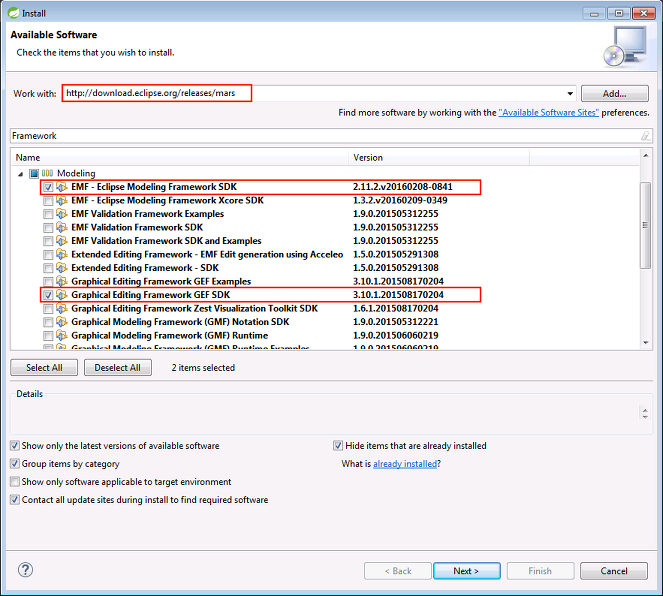Click the icon beside GMF Notation SDK
This screenshot has width=663, height=596.
tap(62, 322)
